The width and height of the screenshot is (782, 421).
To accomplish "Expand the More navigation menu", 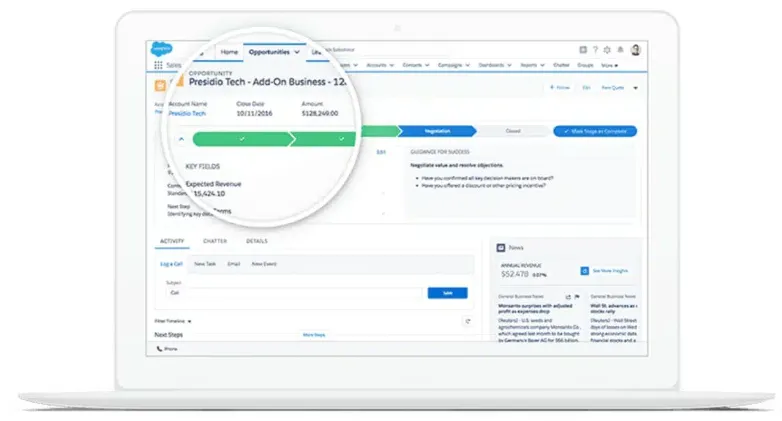I will (x=609, y=65).
